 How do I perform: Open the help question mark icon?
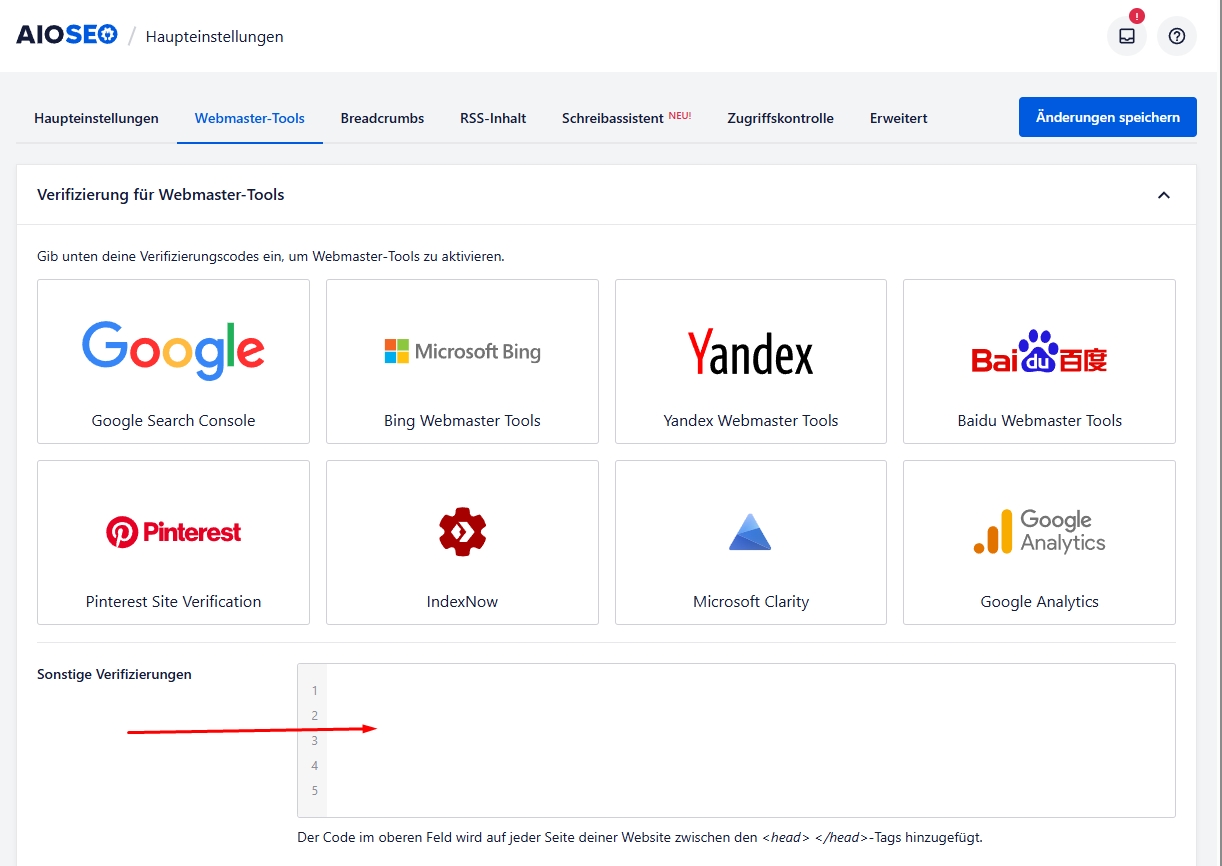1177,36
